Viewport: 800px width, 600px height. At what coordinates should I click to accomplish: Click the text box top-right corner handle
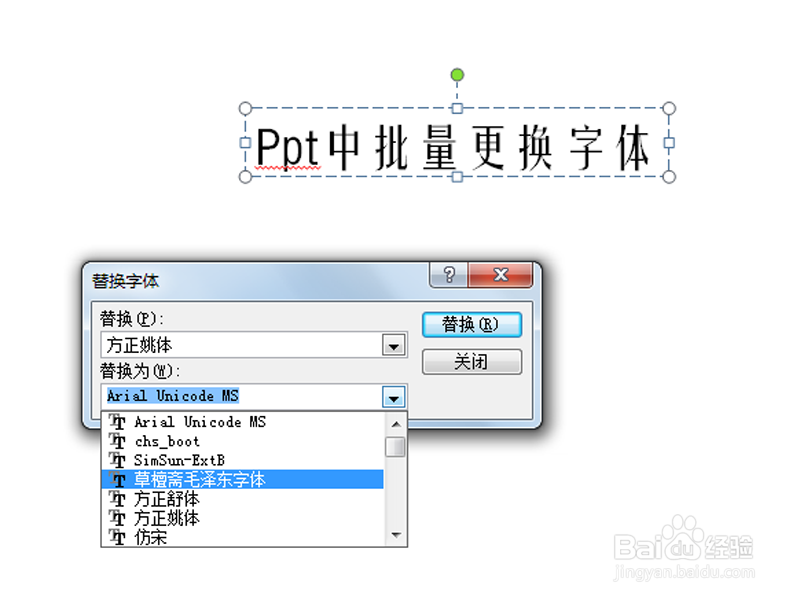point(669,108)
